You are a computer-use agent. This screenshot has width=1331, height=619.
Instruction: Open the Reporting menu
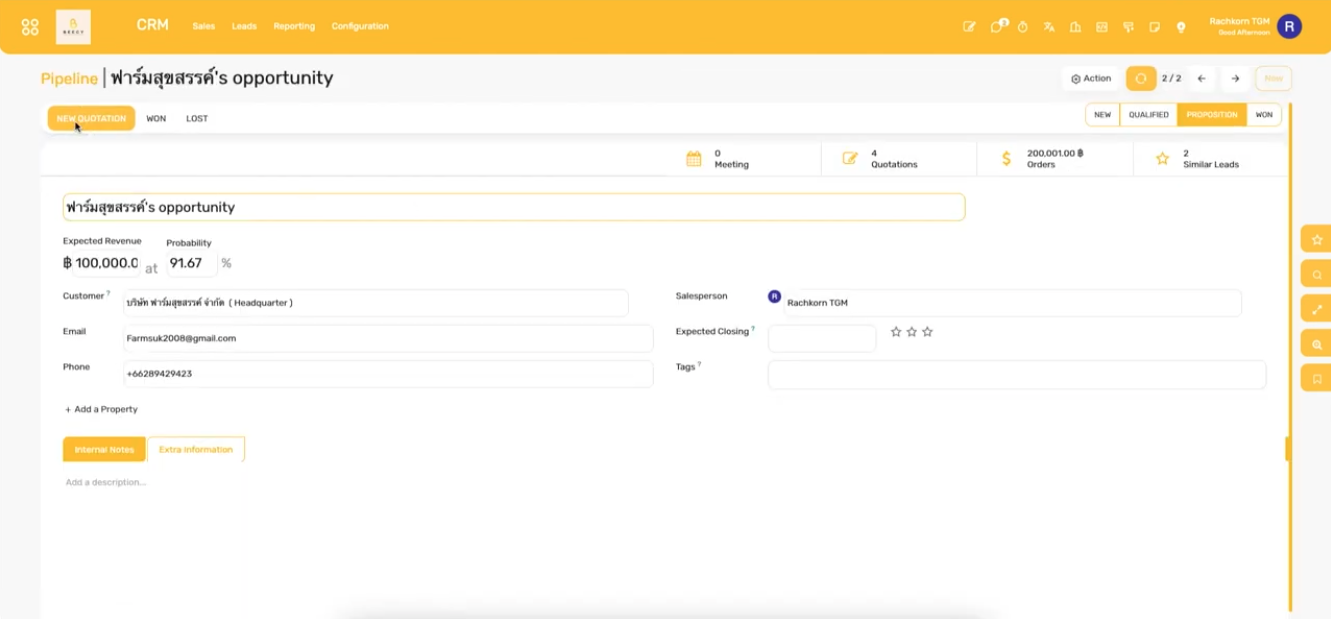click(x=294, y=27)
